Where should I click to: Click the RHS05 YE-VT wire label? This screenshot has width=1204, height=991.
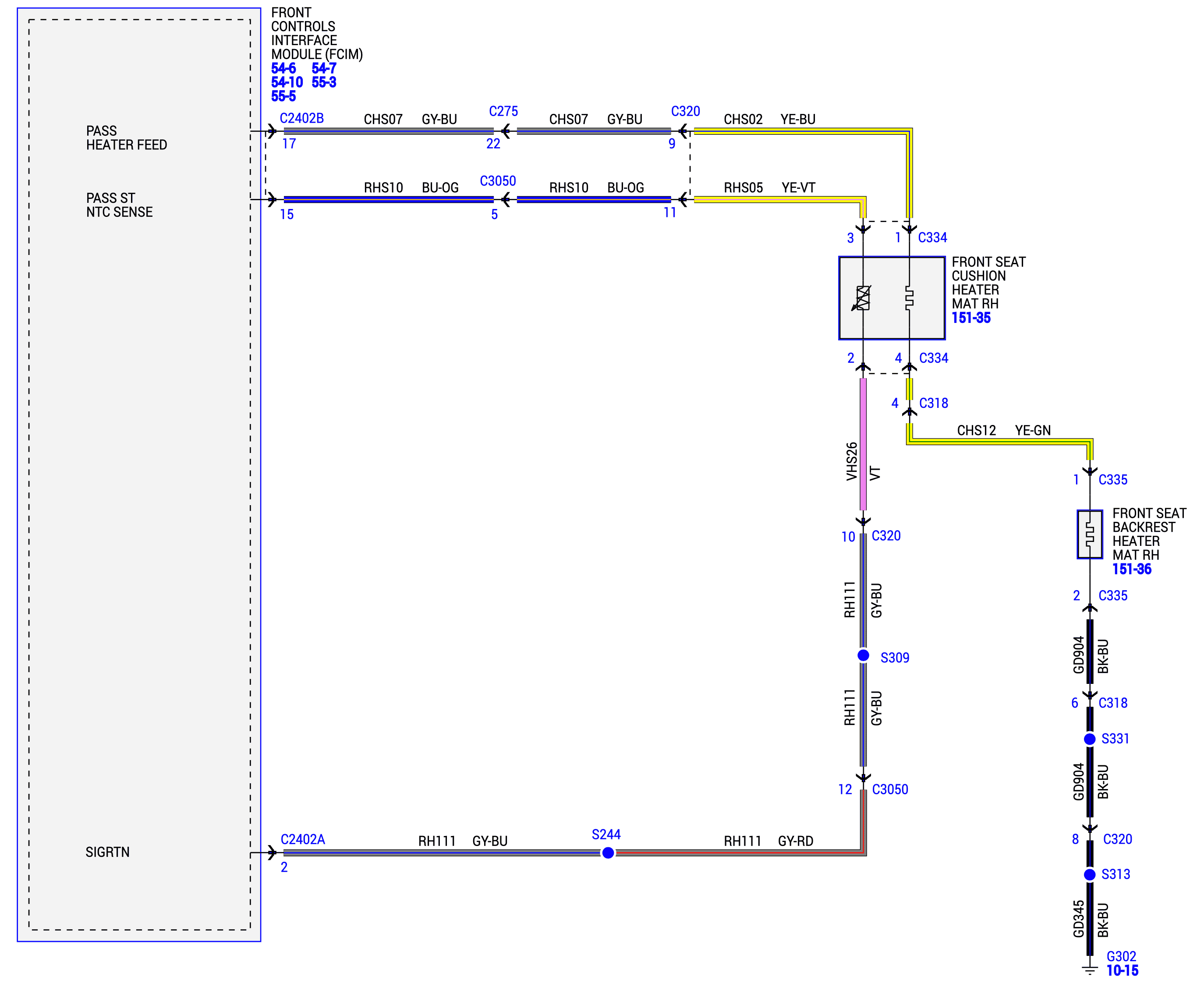click(x=769, y=188)
